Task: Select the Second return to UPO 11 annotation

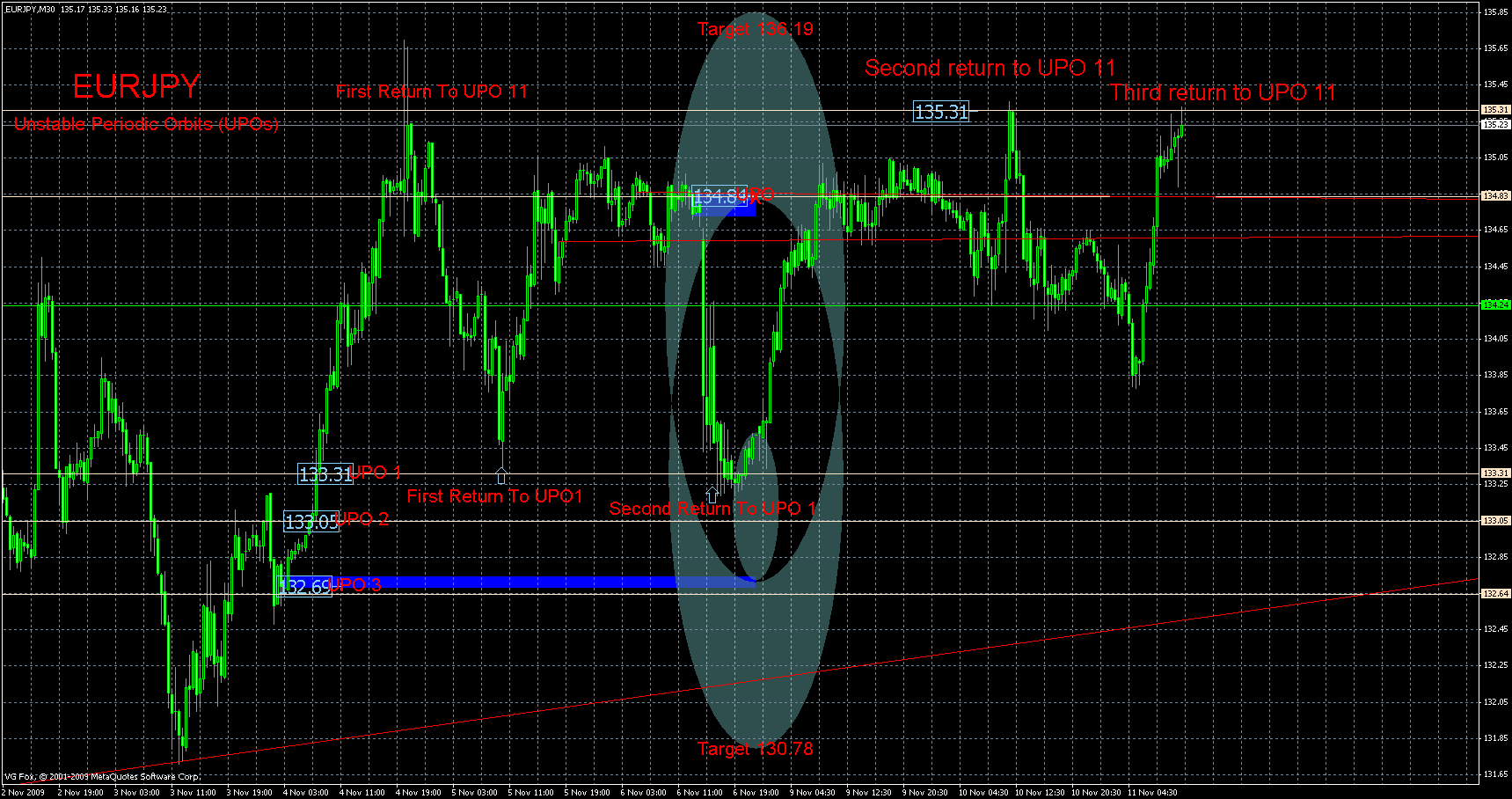Action: [x=990, y=67]
